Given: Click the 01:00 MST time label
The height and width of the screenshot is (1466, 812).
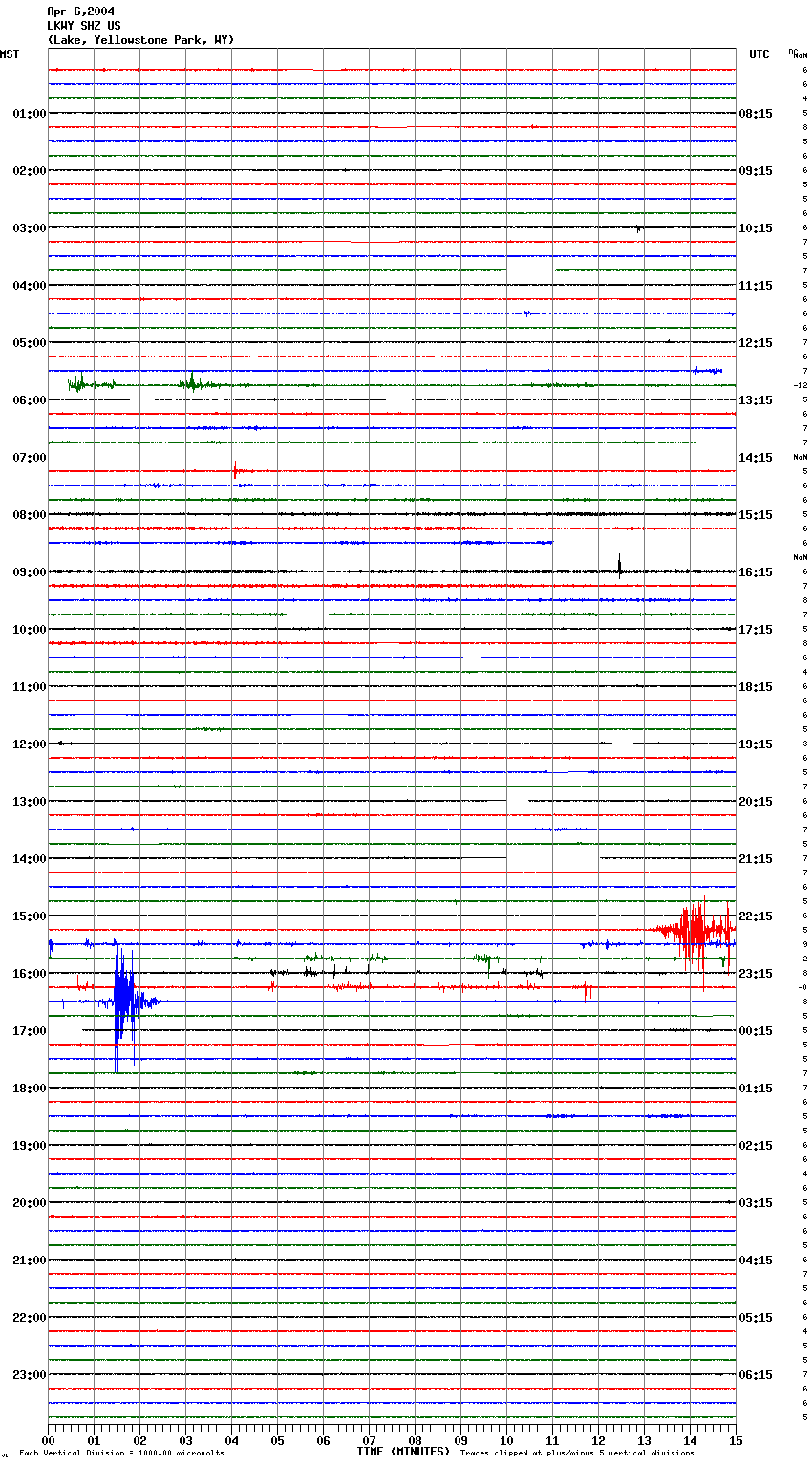Looking at the screenshot, I should pyautogui.click(x=30, y=114).
